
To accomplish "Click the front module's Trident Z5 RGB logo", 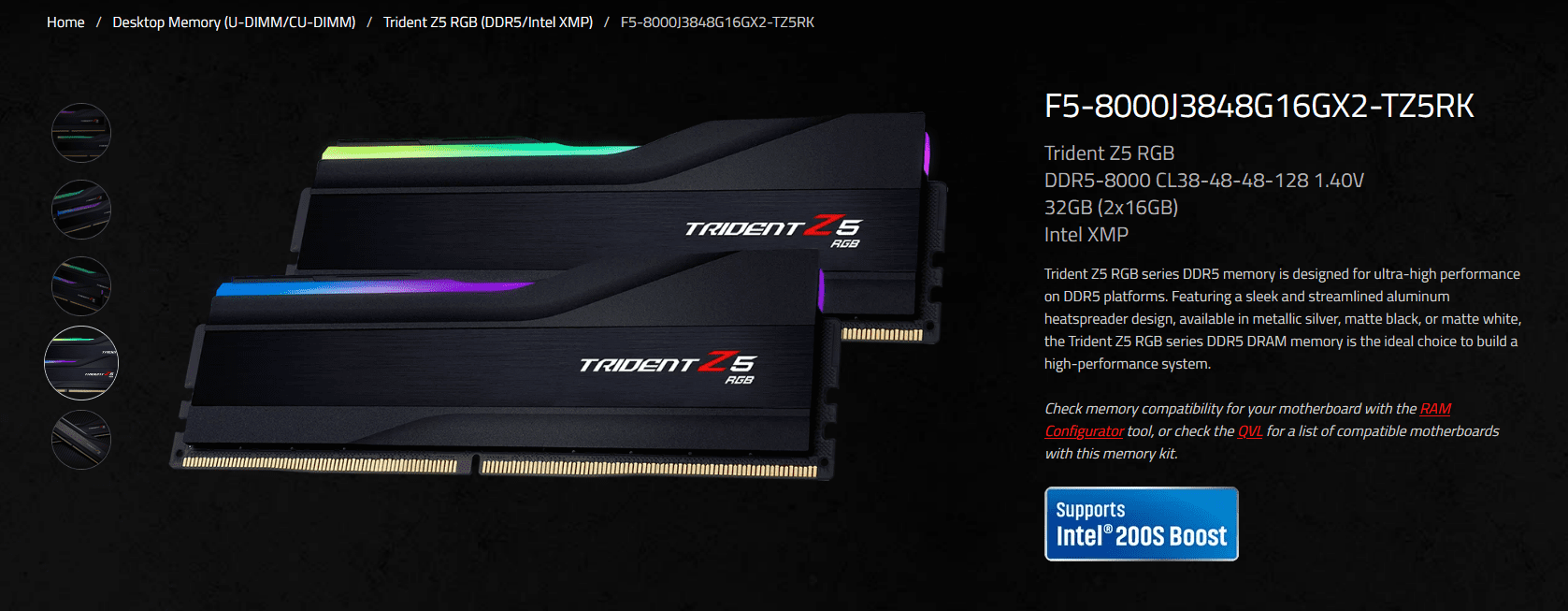I will point(668,366).
